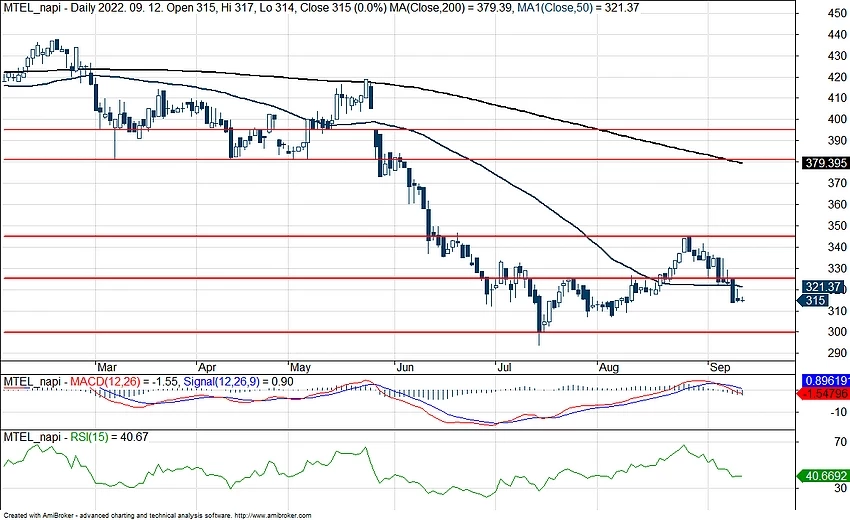This screenshot has height=520, width=850.
Task: Click the 400 price axis label
Action: pos(837,119)
